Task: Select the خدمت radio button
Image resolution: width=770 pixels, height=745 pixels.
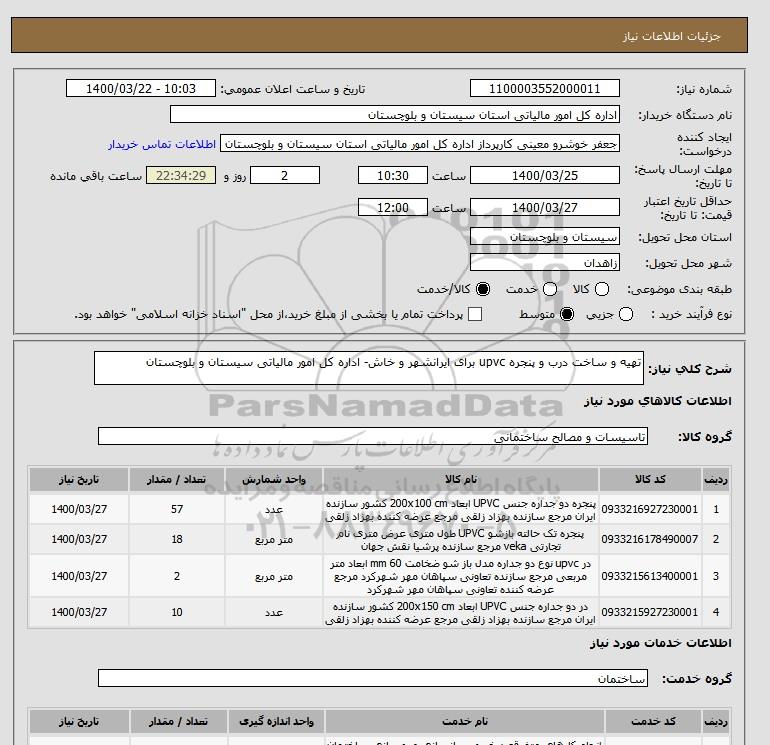Action: (550, 290)
